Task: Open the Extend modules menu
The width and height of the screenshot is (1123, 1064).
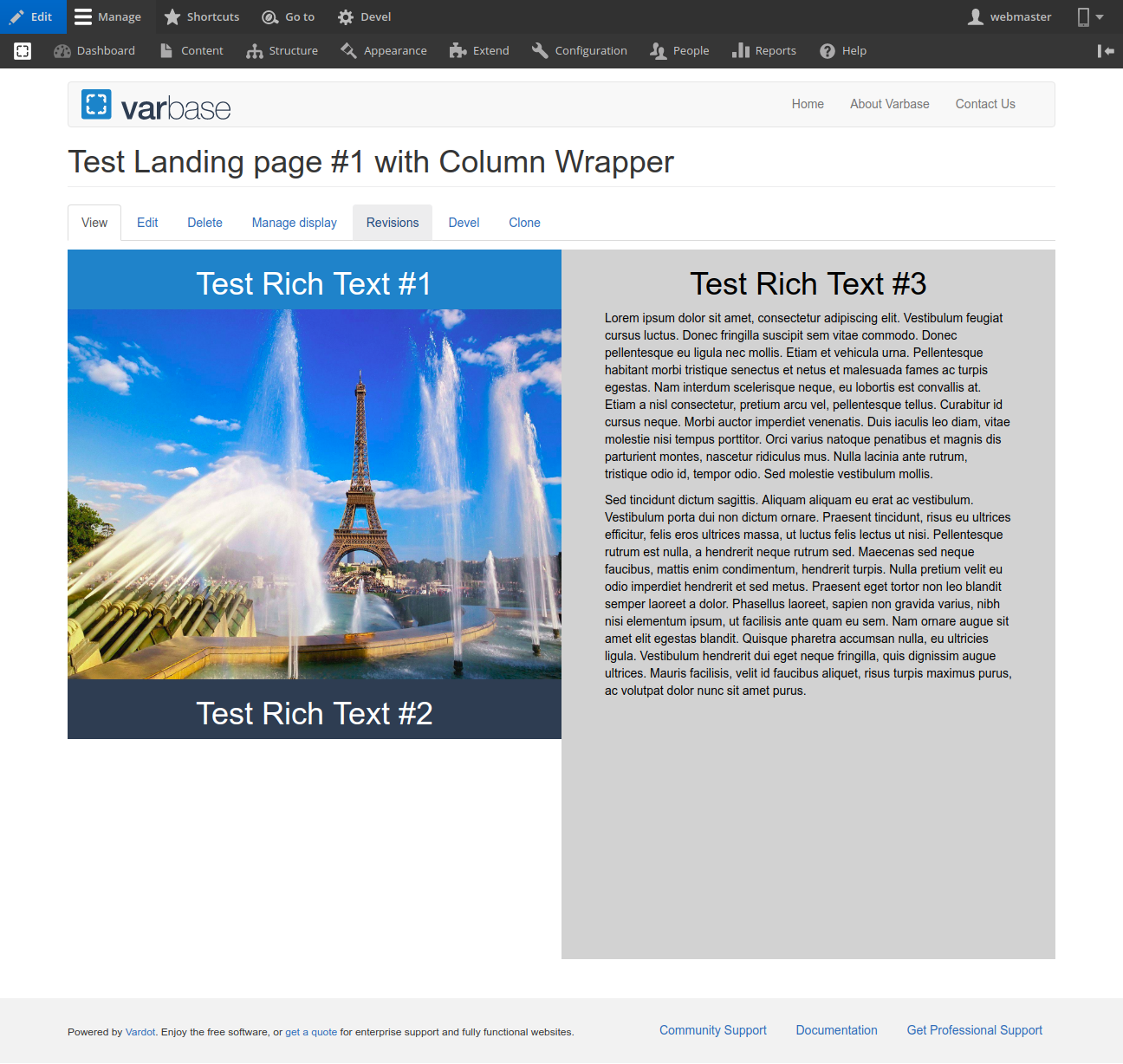Action: pos(479,51)
